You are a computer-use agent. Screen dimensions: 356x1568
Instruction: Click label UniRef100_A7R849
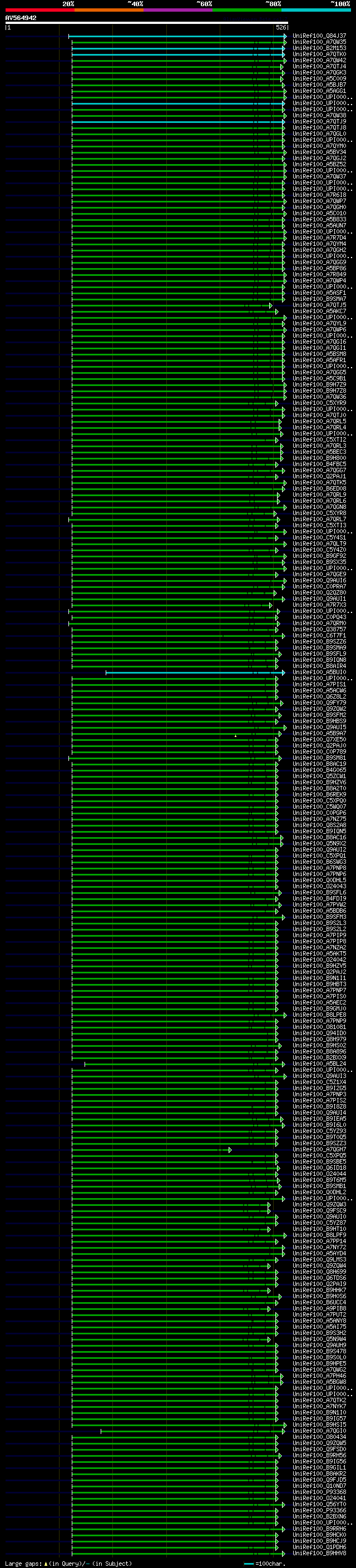pyautogui.click(x=319, y=275)
